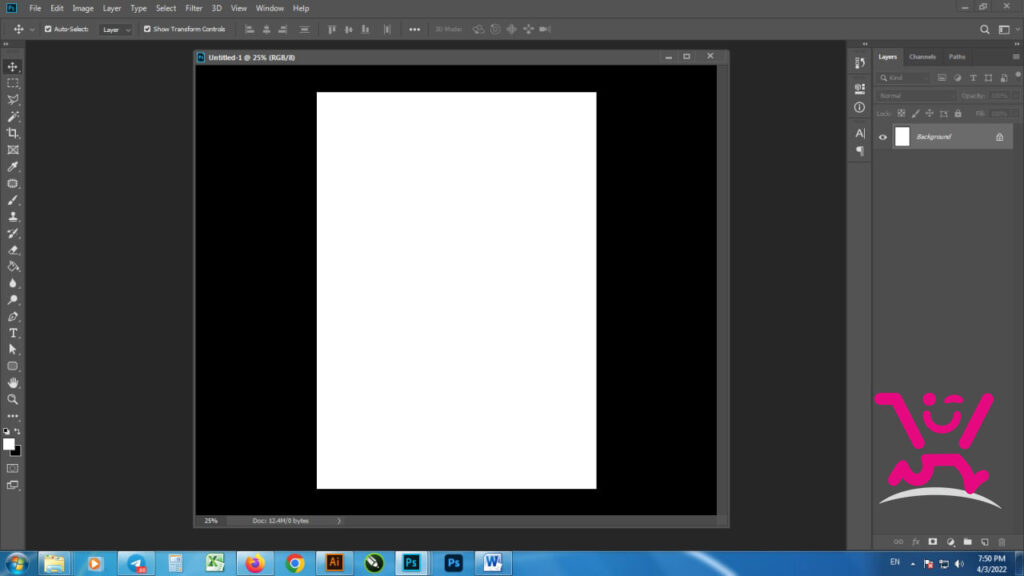This screenshot has width=1024, height=576.
Task: Select the Eraser tool
Action: pyautogui.click(x=12, y=250)
